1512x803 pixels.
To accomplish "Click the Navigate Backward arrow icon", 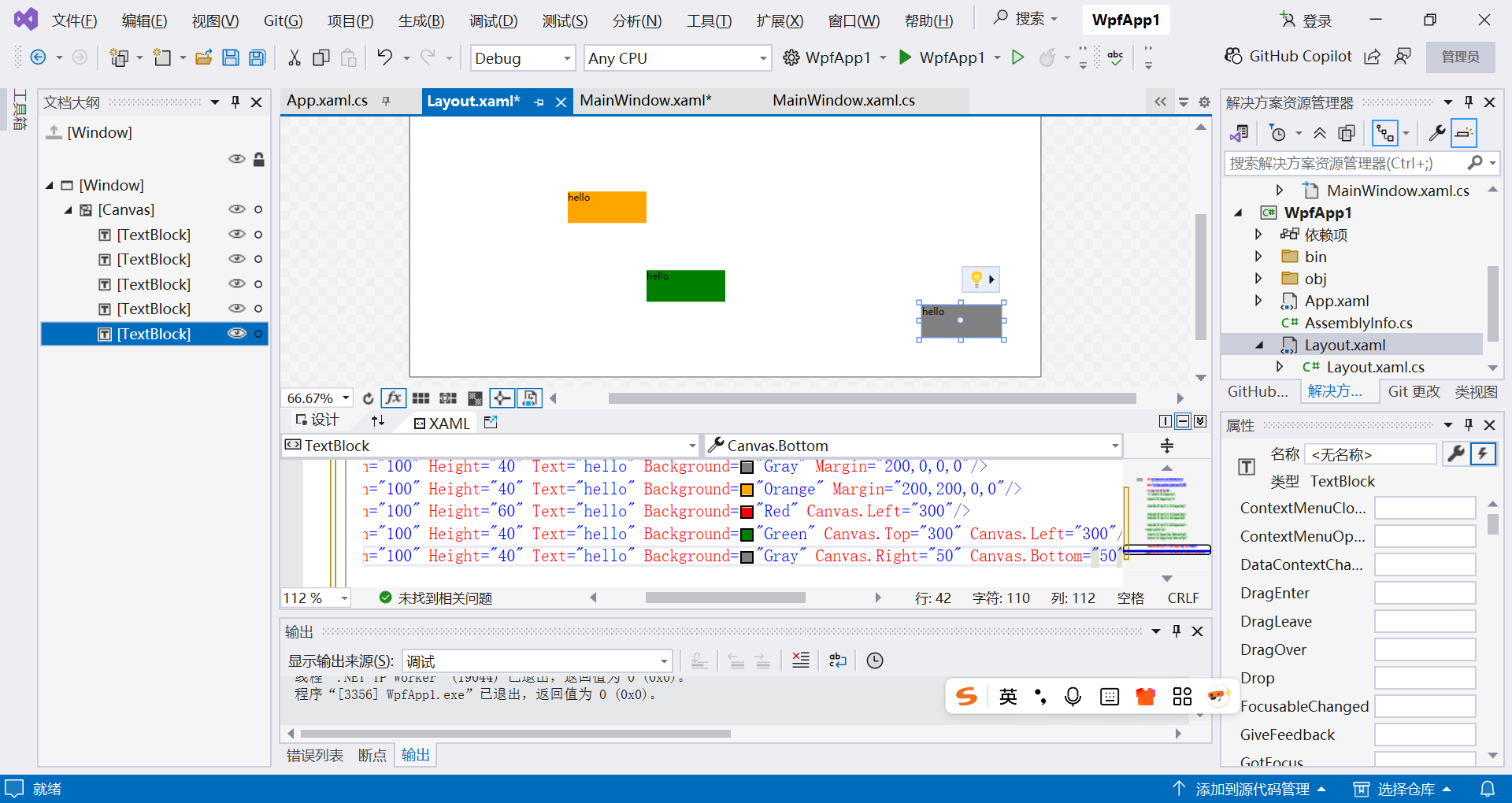I will pyautogui.click(x=38, y=57).
